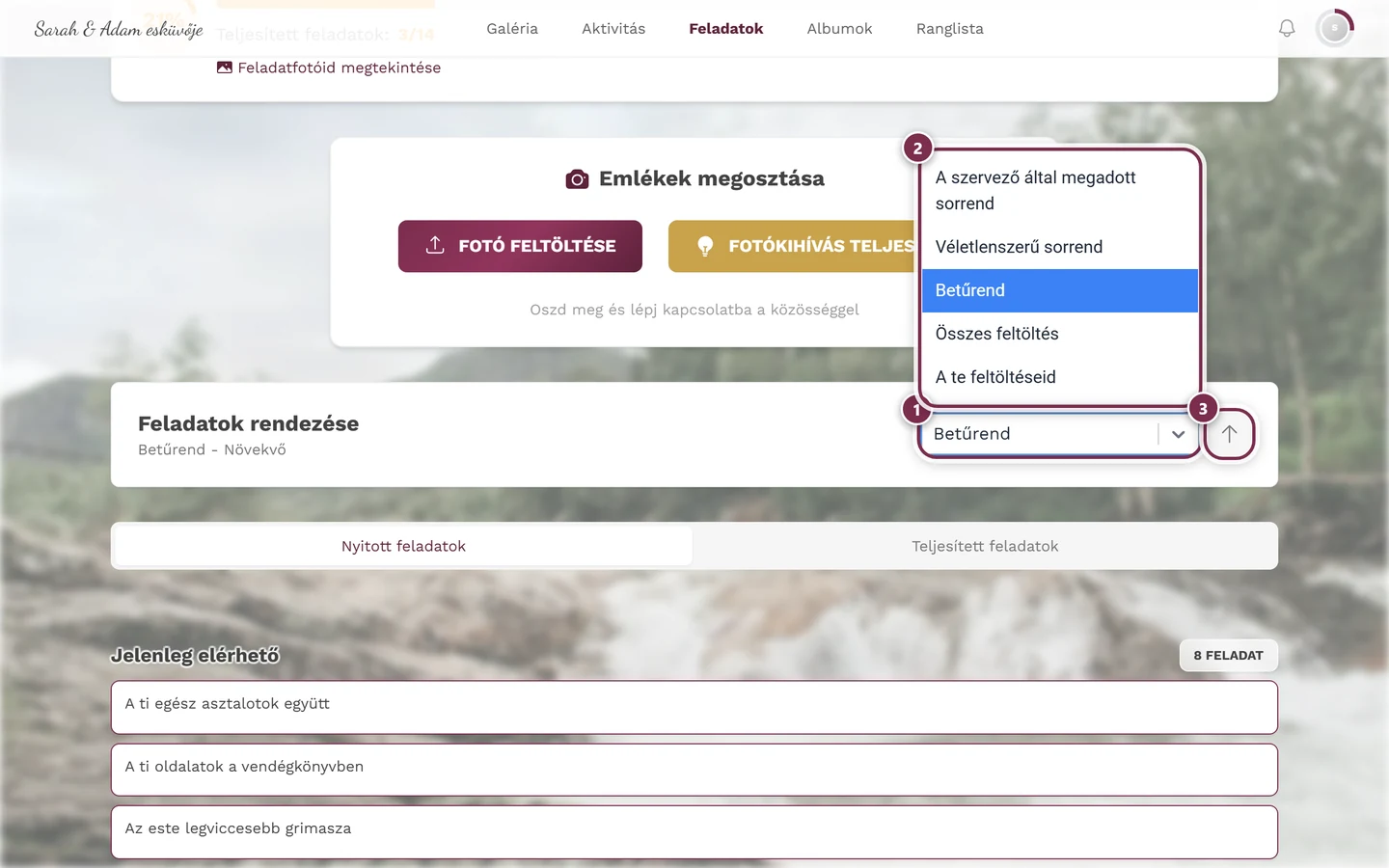The height and width of the screenshot is (868, 1389).
Task: Choose the Véletlenszerű sorrend option
Action: 1059,247
